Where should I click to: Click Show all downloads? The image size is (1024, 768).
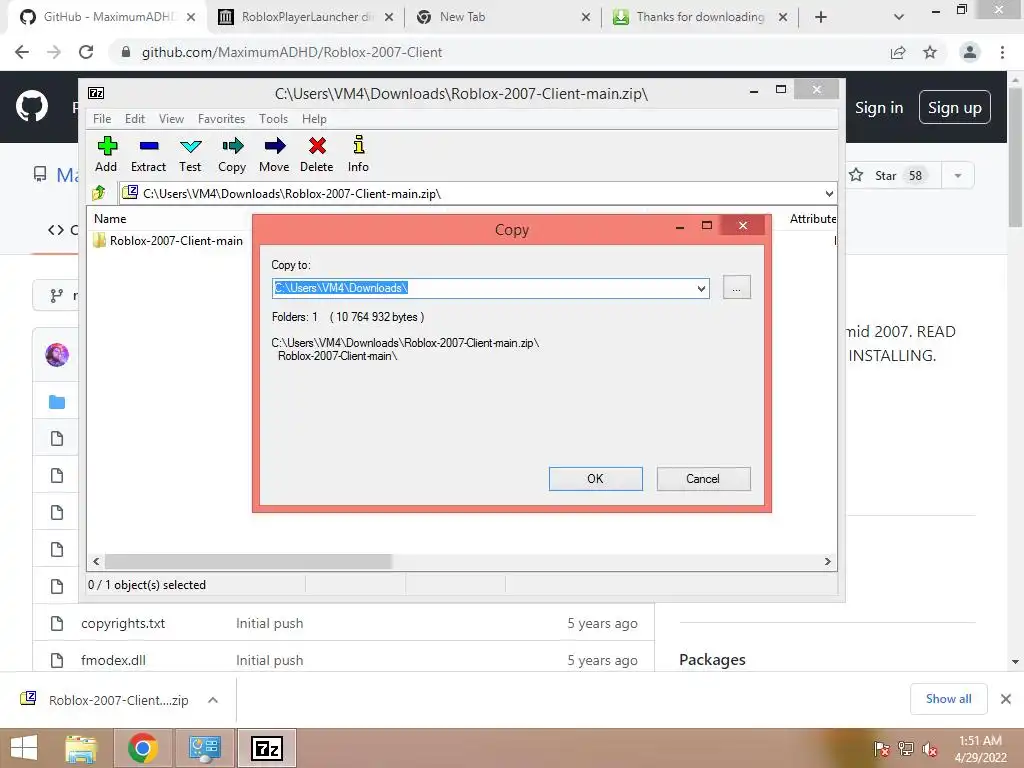click(x=948, y=699)
